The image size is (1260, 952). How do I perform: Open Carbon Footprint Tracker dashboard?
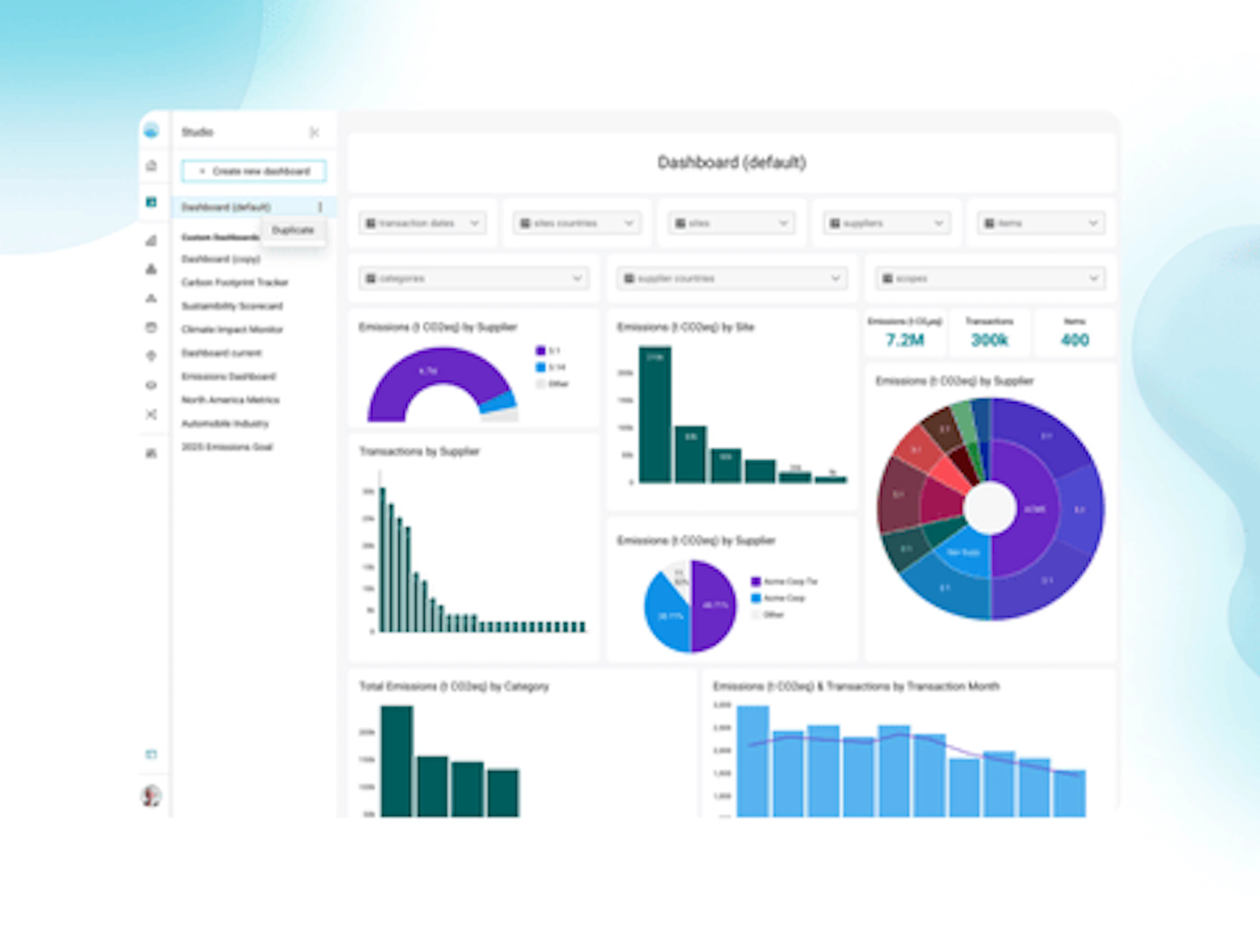(235, 283)
